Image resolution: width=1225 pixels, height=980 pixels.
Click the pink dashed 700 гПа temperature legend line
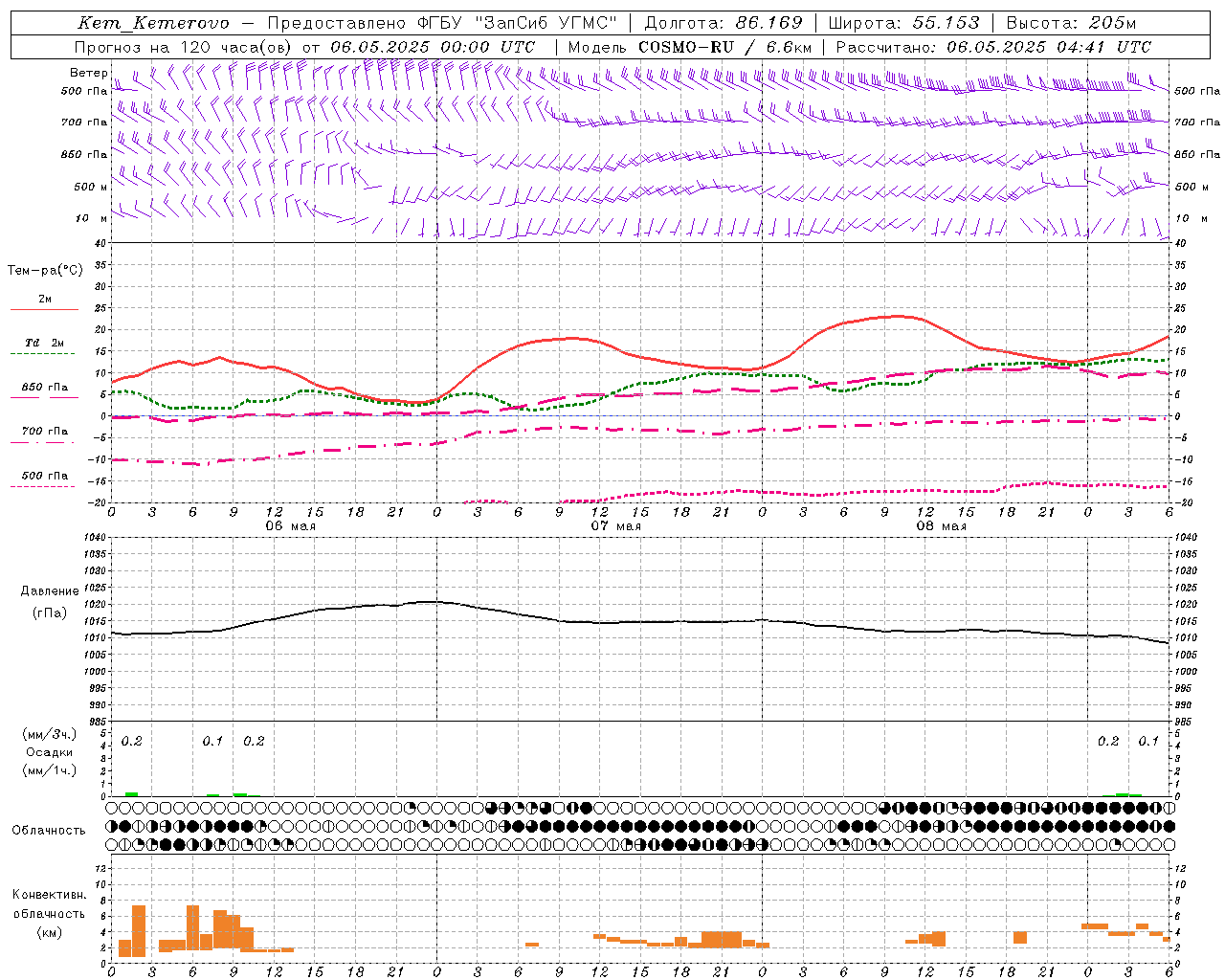coord(44,443)
